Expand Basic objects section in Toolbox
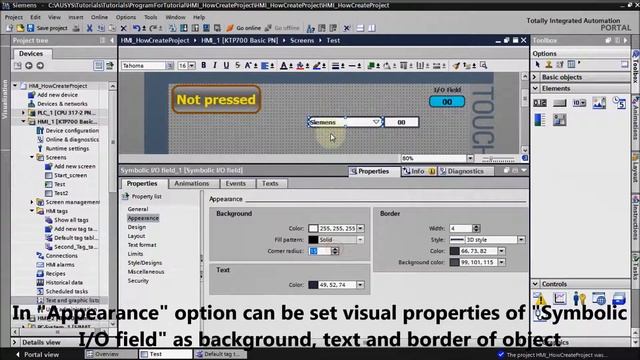 535,77
